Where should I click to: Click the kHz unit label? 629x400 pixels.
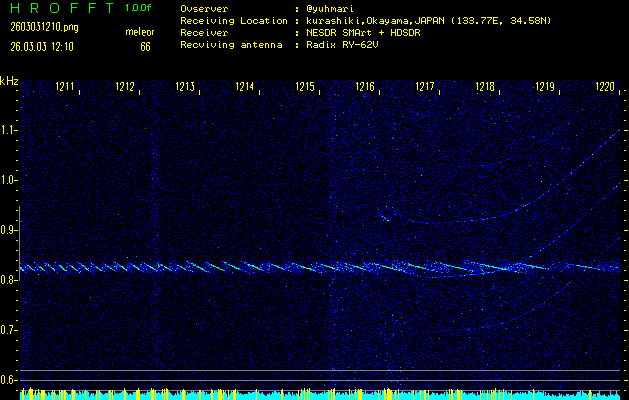[x=9, y=81]
